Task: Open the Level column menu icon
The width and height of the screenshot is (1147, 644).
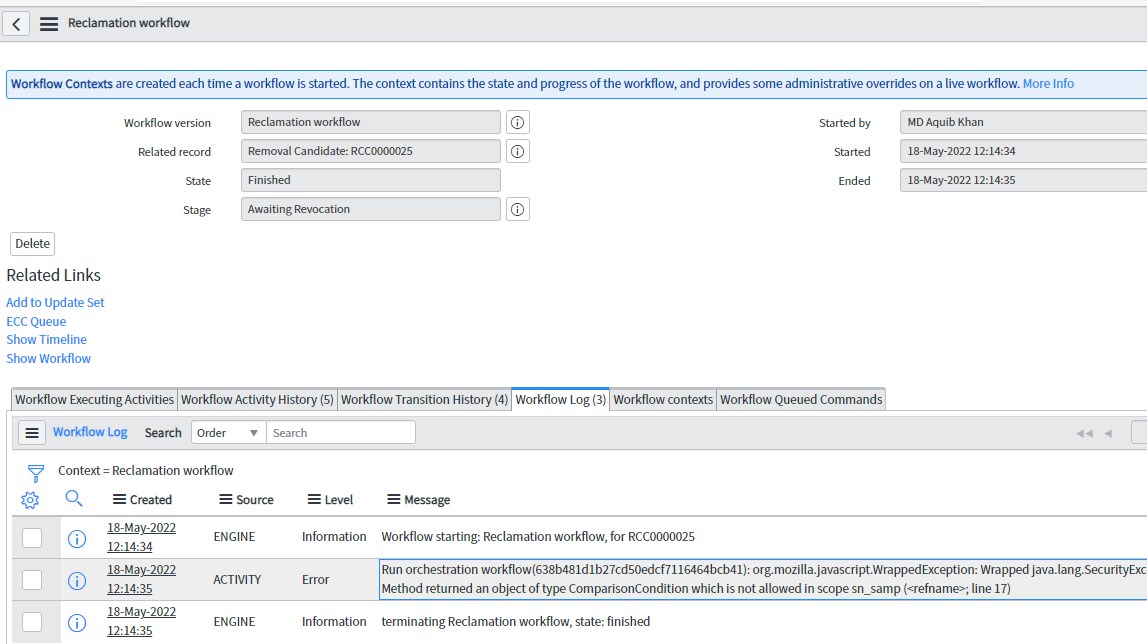Action: point(314,499)
